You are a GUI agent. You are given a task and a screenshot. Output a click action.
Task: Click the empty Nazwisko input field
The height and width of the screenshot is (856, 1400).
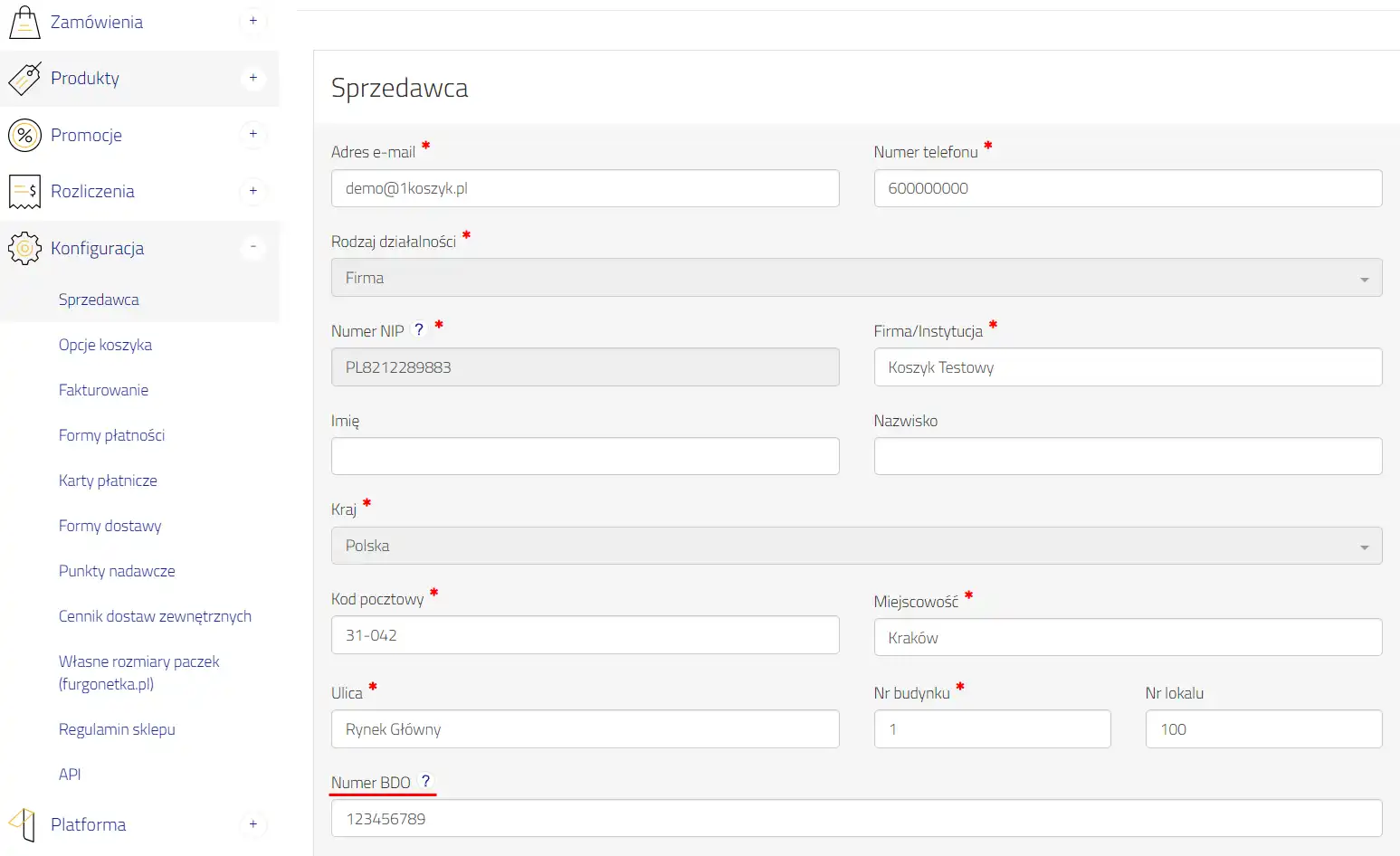(1128, 456)
